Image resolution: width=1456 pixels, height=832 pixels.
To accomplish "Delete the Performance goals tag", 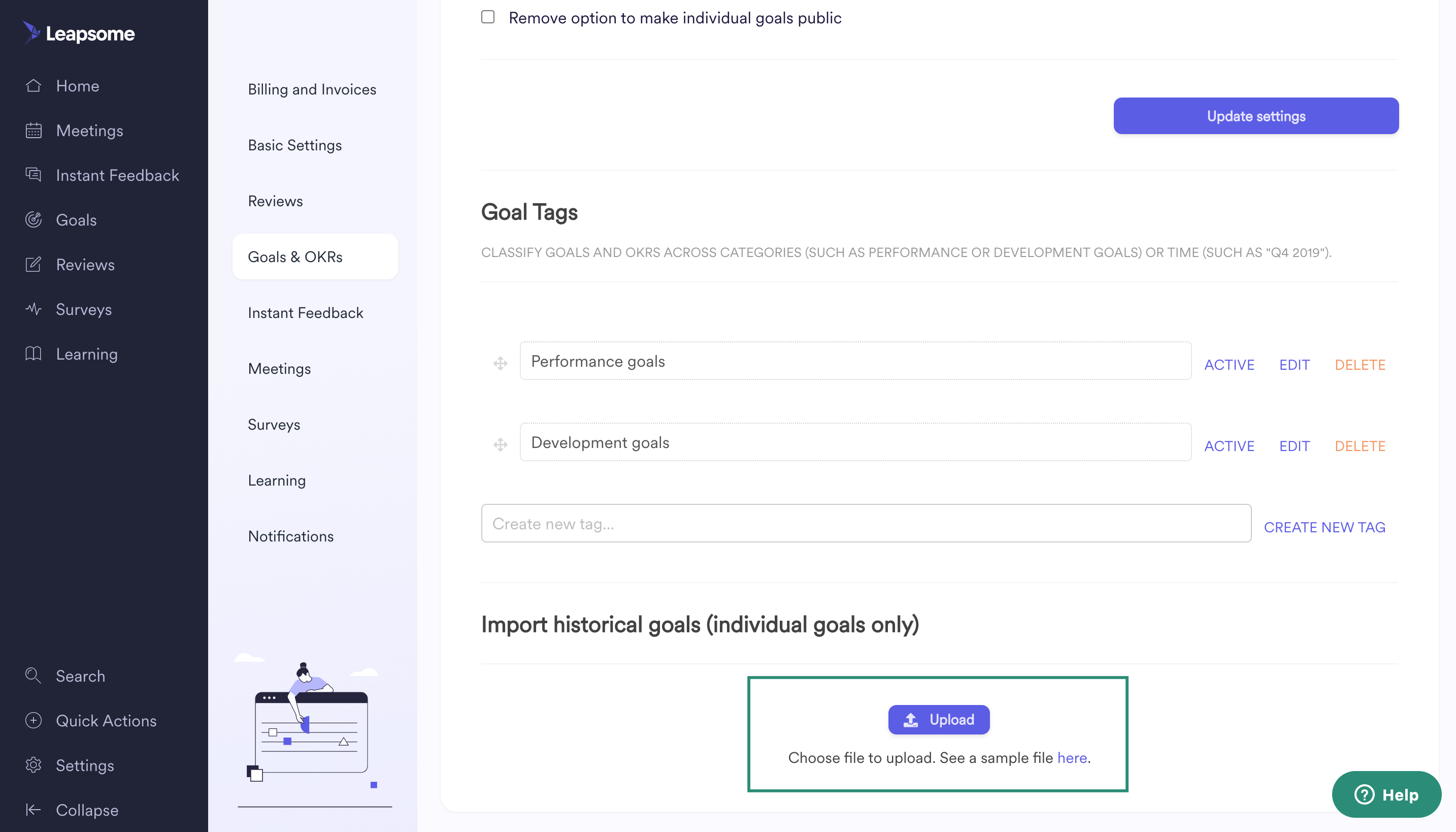I will (x=1360, y=365).
